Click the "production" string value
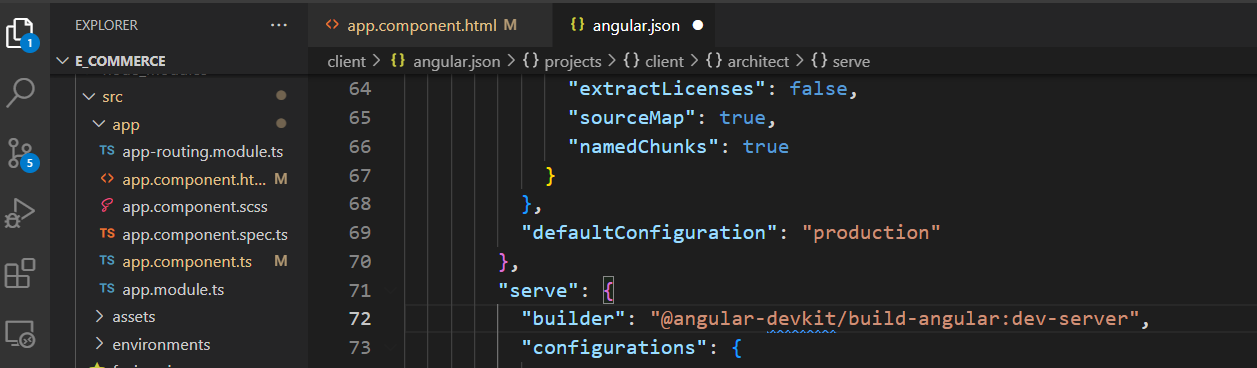Viewport: 1257px width, 368px height. point(872,233)
